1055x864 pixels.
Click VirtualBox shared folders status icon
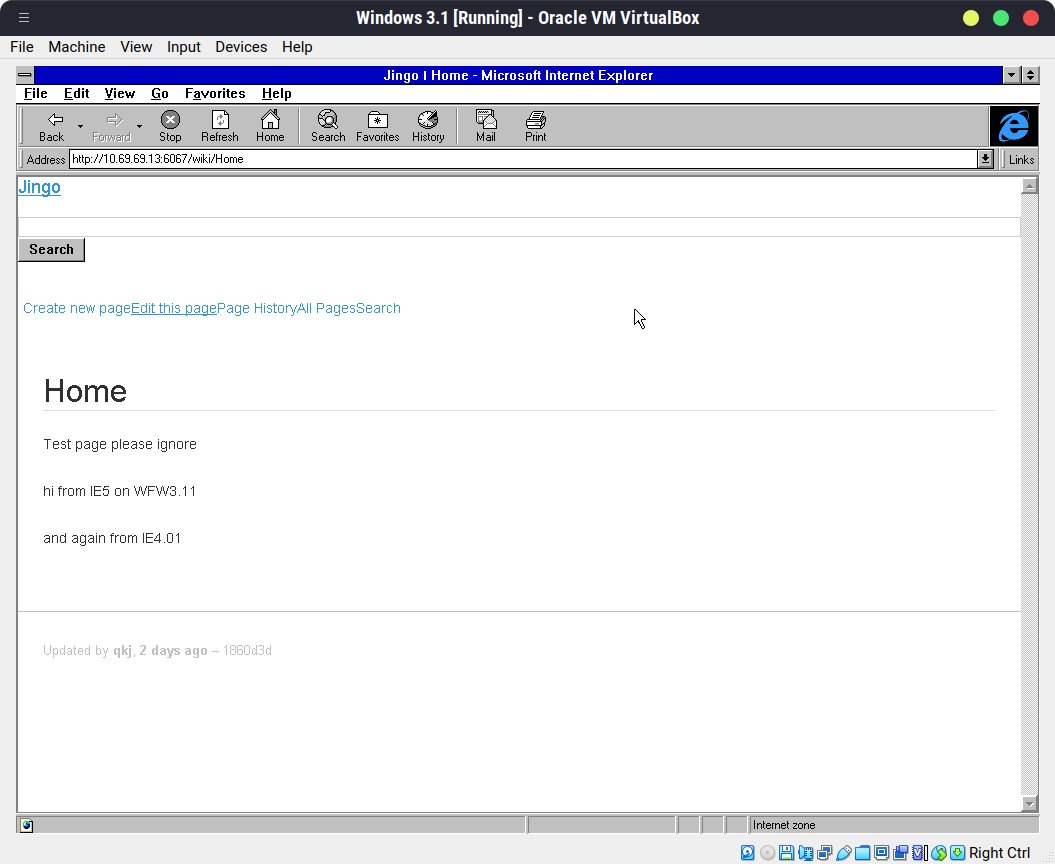862,853
